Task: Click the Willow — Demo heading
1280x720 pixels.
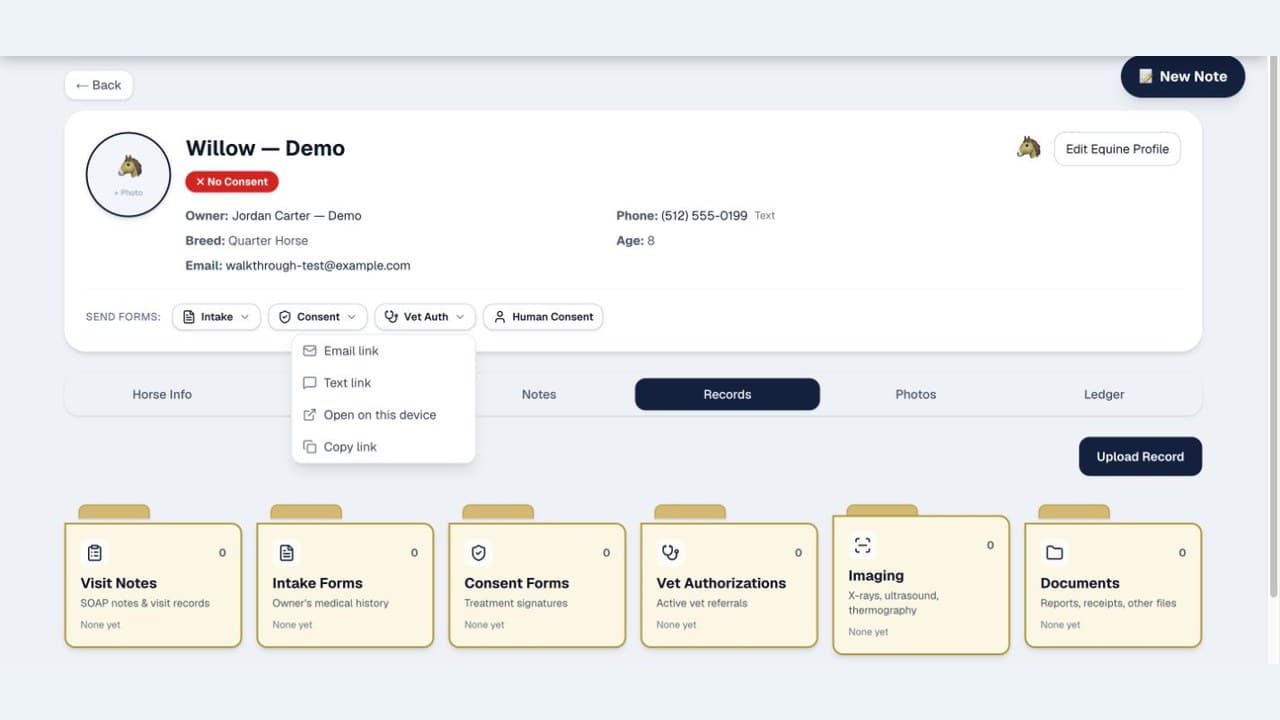Action: tap(265, 148)
